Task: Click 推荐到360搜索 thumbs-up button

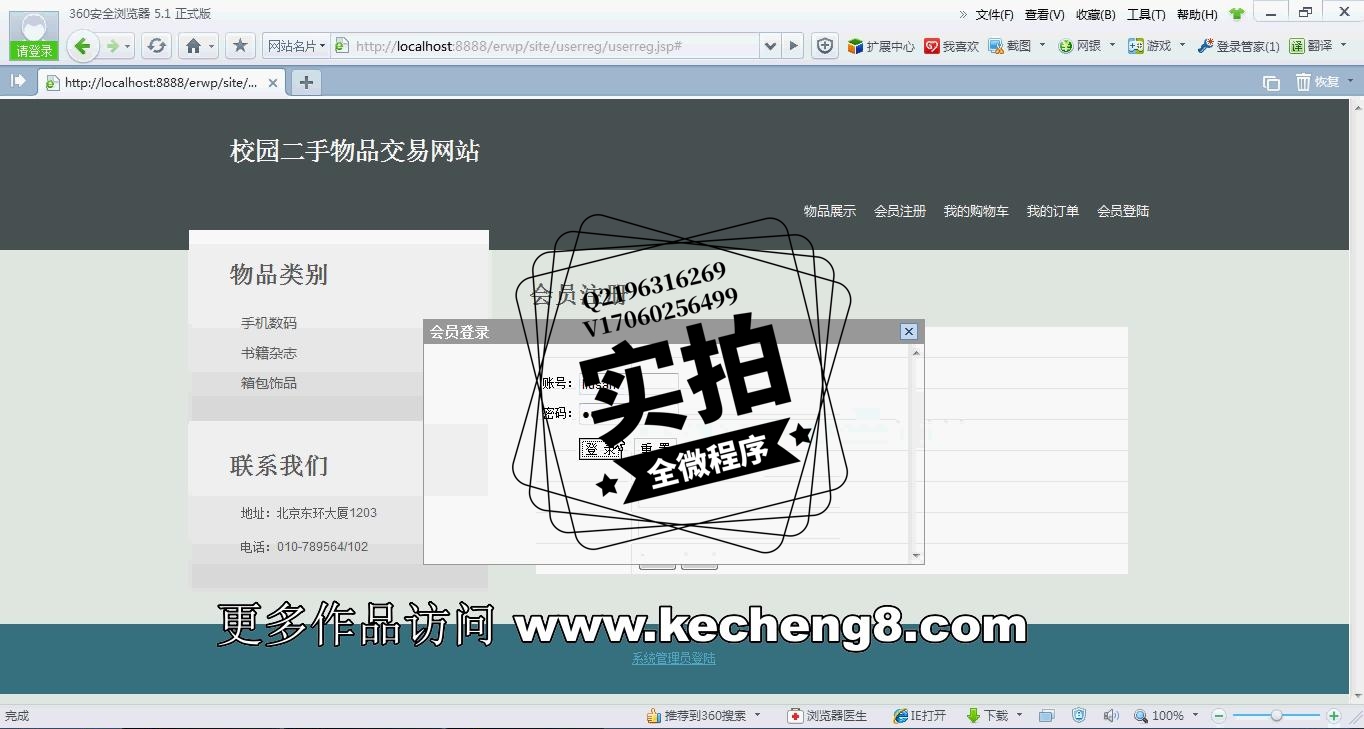Action: (696, 716)
